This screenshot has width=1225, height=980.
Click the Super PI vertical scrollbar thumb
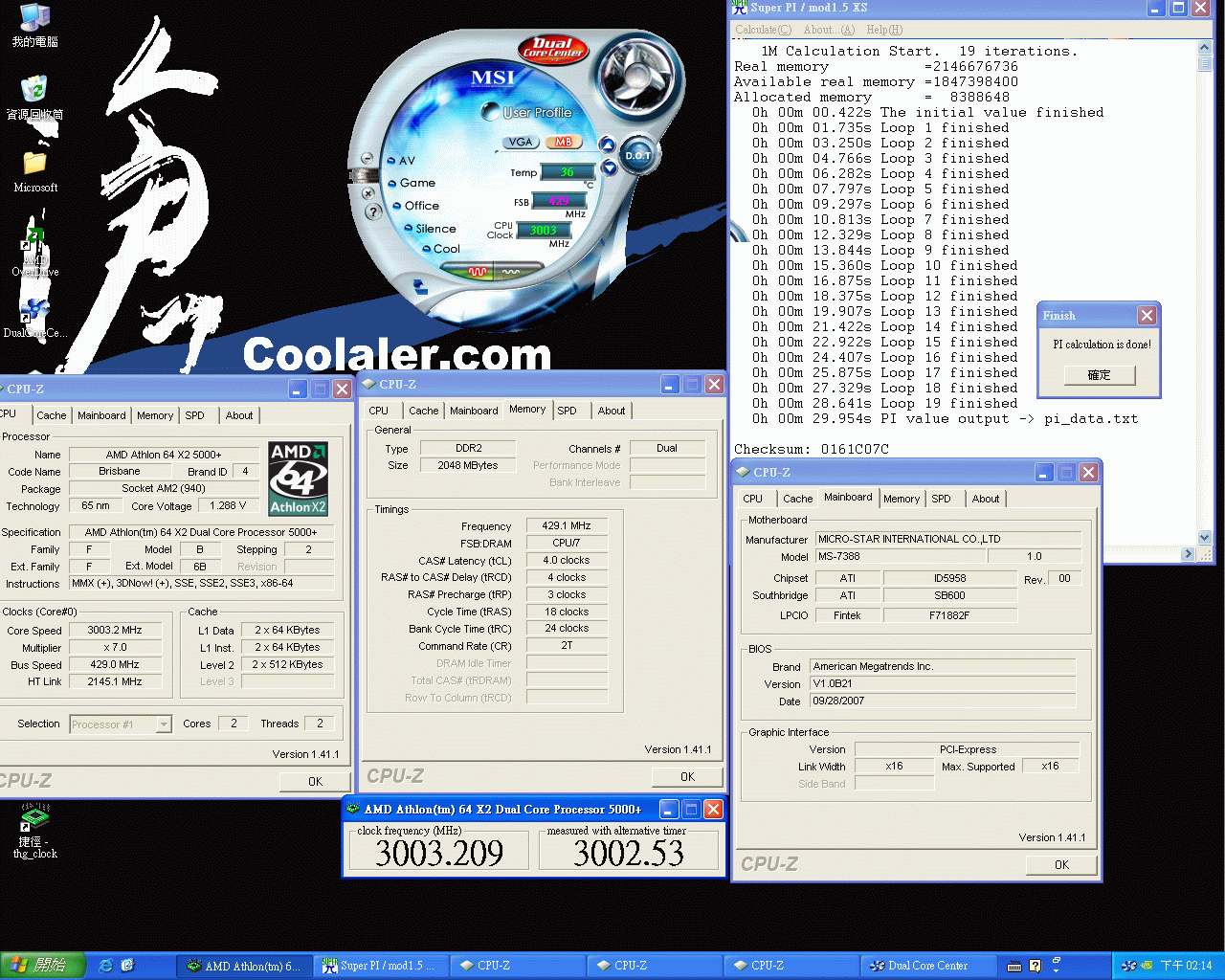[x=1205, y=64]
